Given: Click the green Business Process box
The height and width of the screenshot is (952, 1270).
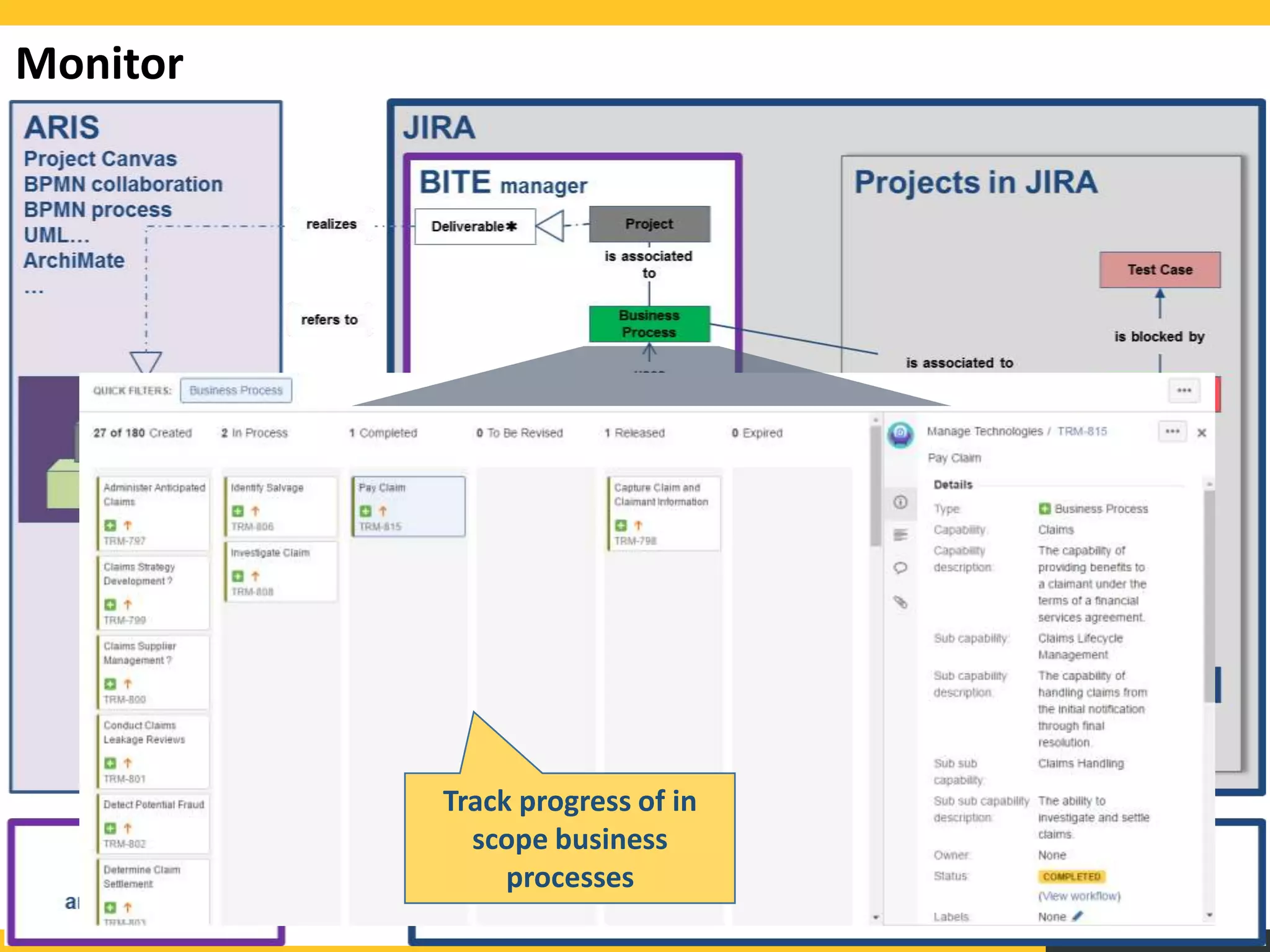Looking at the screenshot, I should tap(649, 324).
